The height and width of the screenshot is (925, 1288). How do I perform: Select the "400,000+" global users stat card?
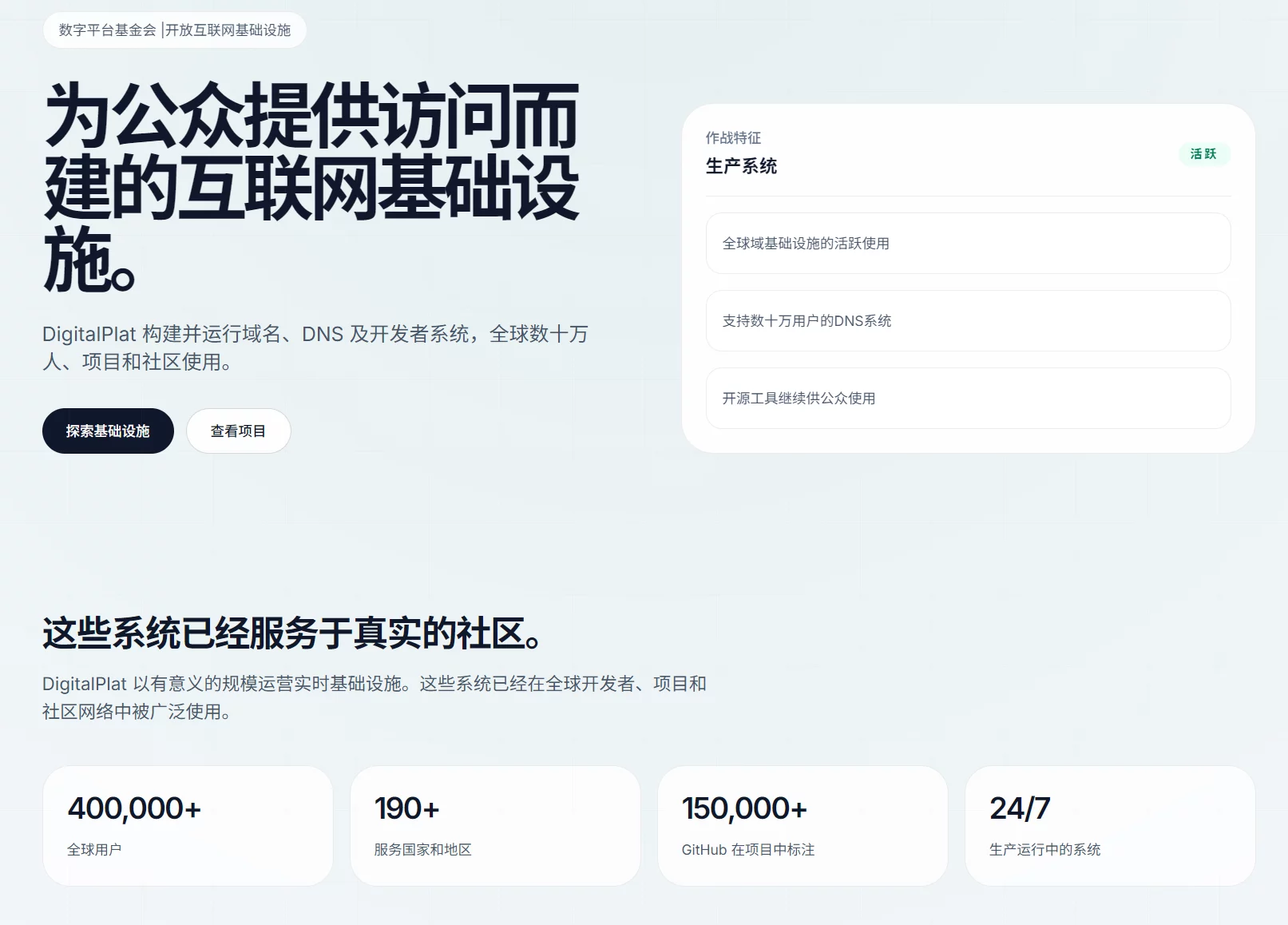click(x=188, y=826)
